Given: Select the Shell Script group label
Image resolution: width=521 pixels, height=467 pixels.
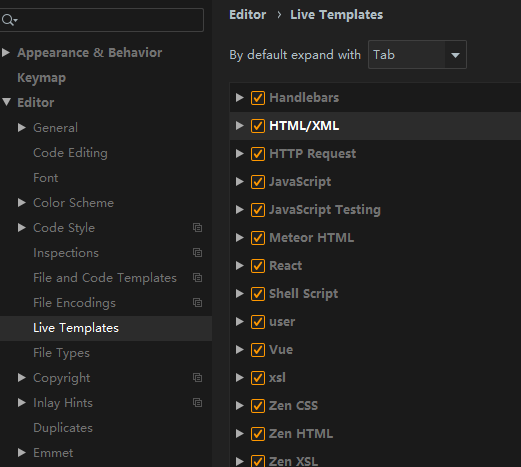Looking at the screenshot, I should point(303,294).
